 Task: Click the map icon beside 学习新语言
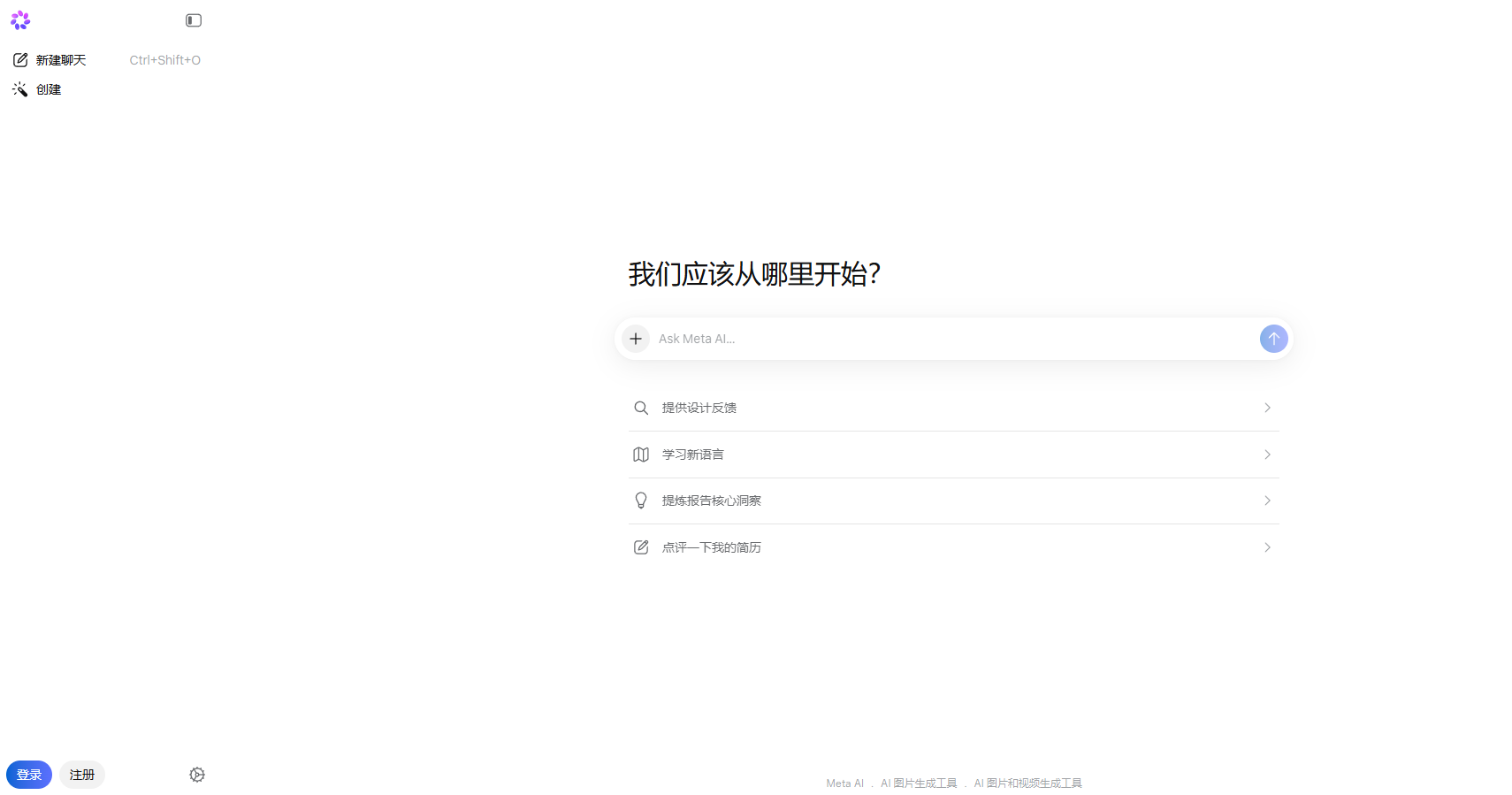click(641, 455)
